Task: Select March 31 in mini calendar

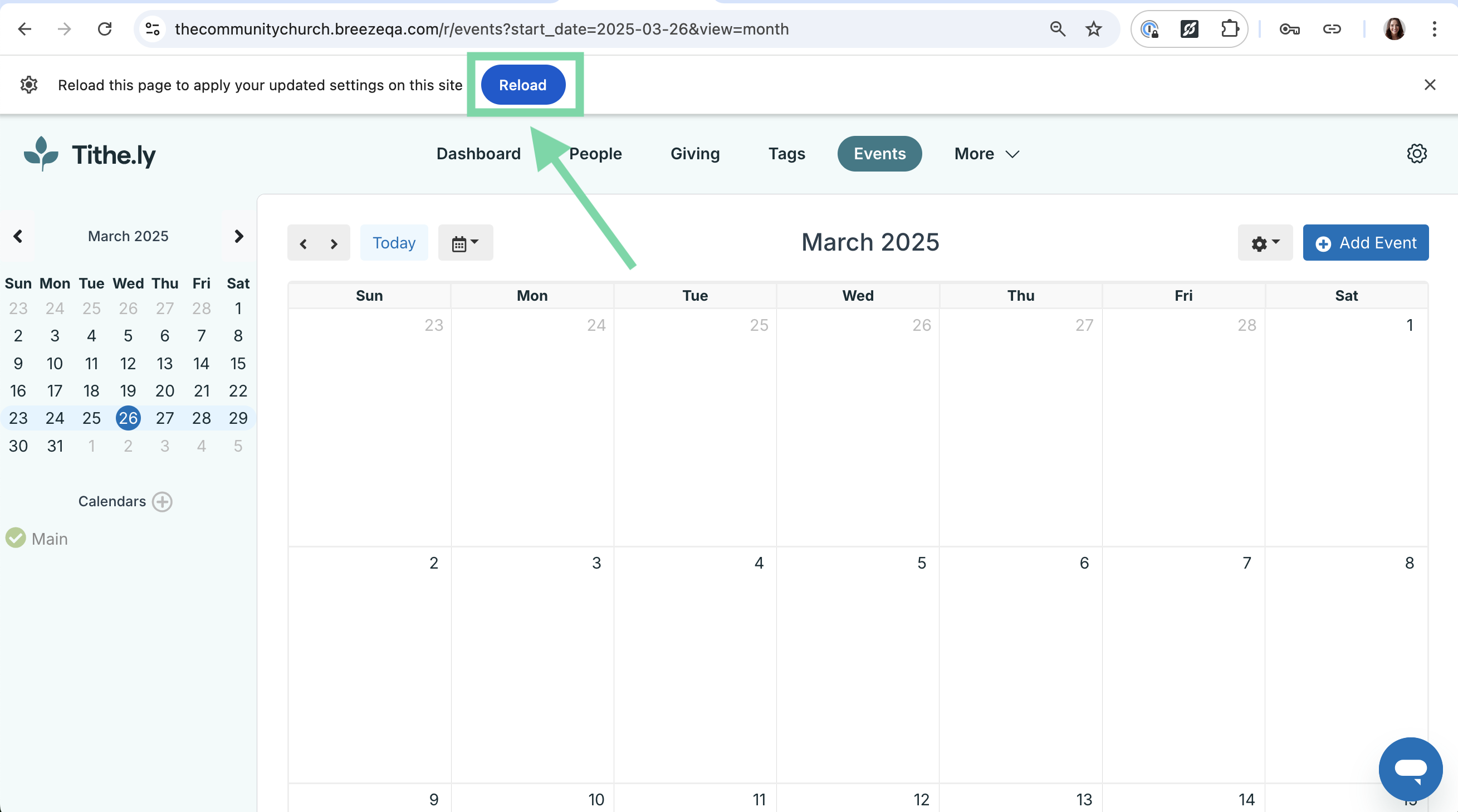Action: click(55, 446)
